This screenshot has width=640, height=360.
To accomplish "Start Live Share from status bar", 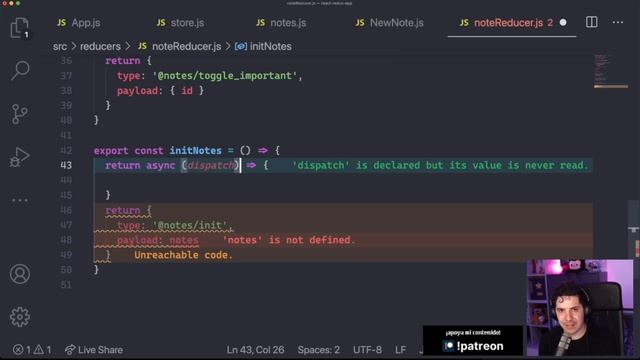I will coord(94,350).
